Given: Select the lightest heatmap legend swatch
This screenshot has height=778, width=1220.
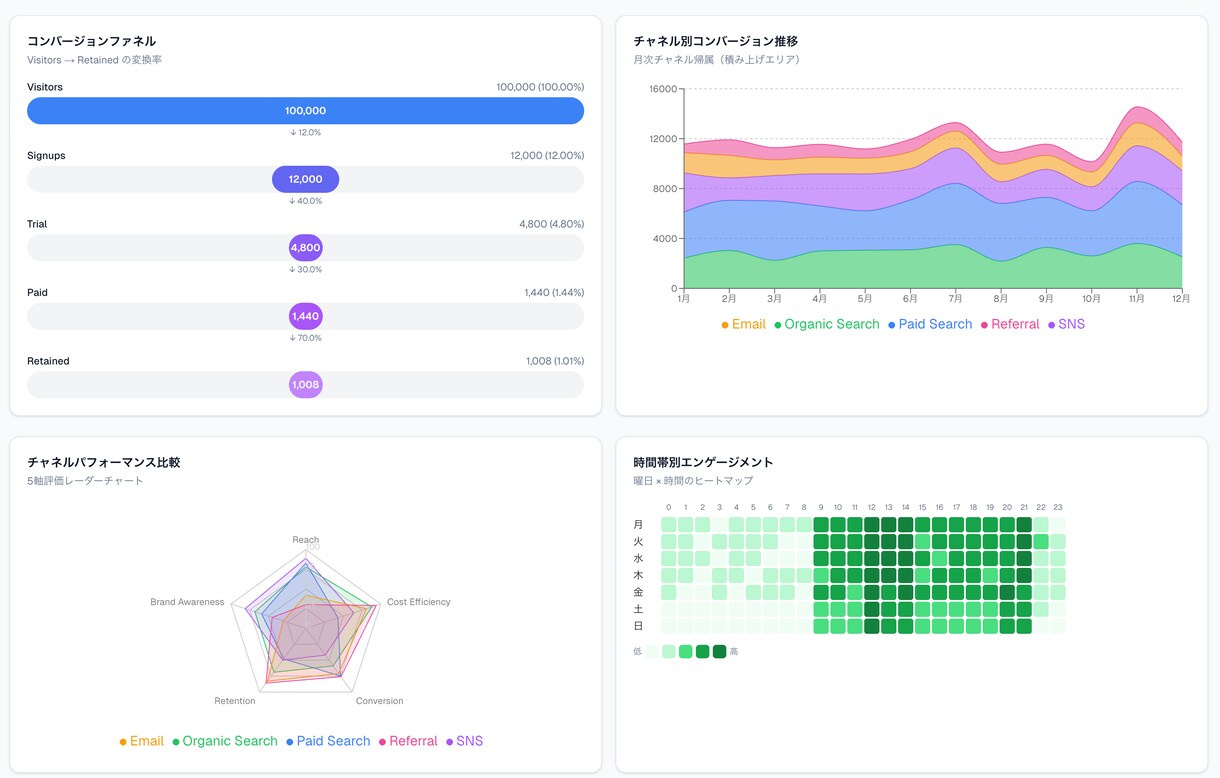Looking at the screenshot, I should tap(651, 651).
